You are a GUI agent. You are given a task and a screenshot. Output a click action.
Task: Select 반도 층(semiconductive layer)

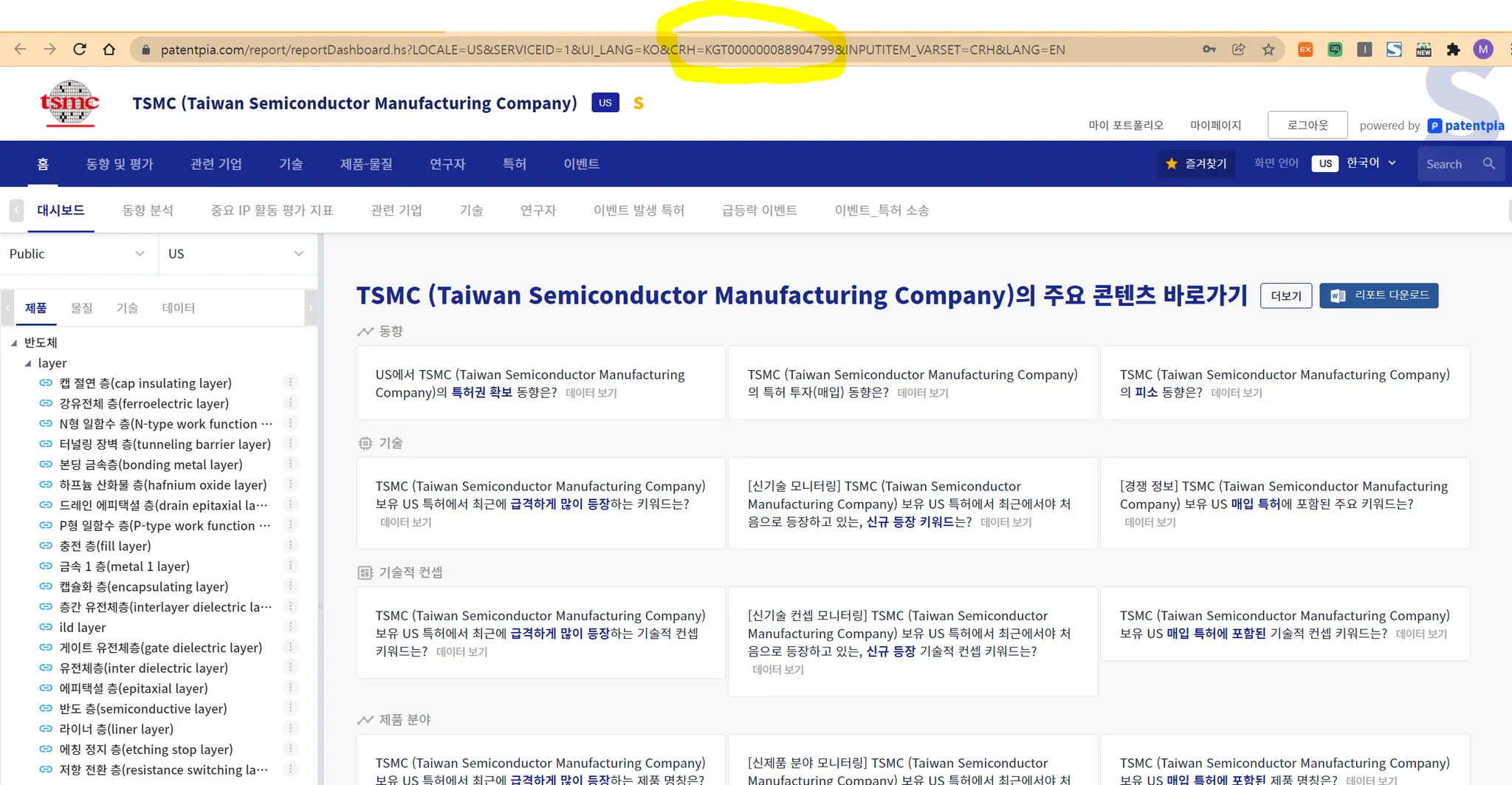tap(143, 709)
